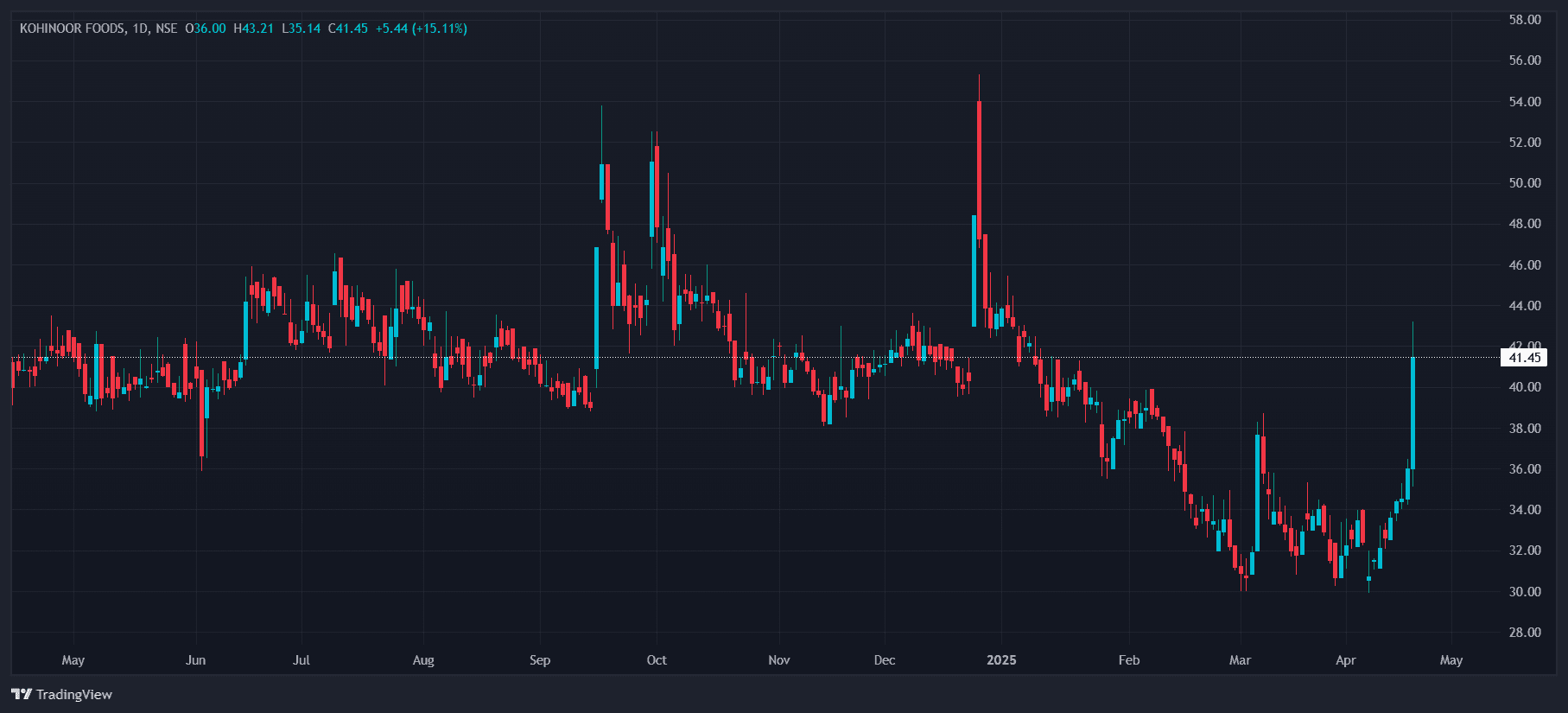Click the 44.00 price scale label
This screenshot has height=713, width=1568.
point(1525,305)
